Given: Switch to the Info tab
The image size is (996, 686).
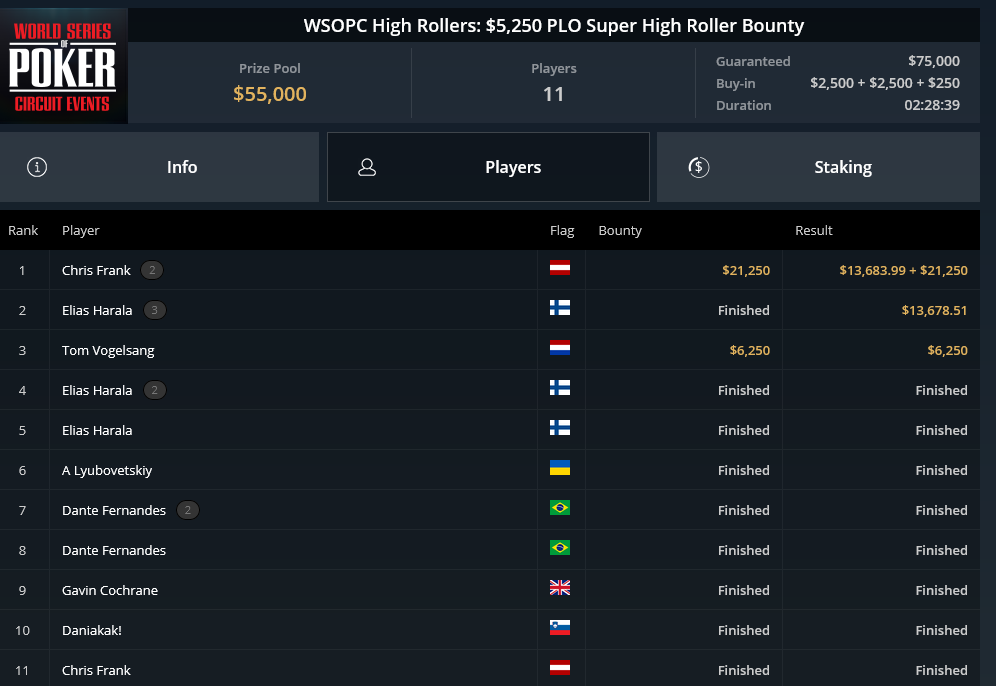Looking at the screenshot, I should (x=159, y=167).
